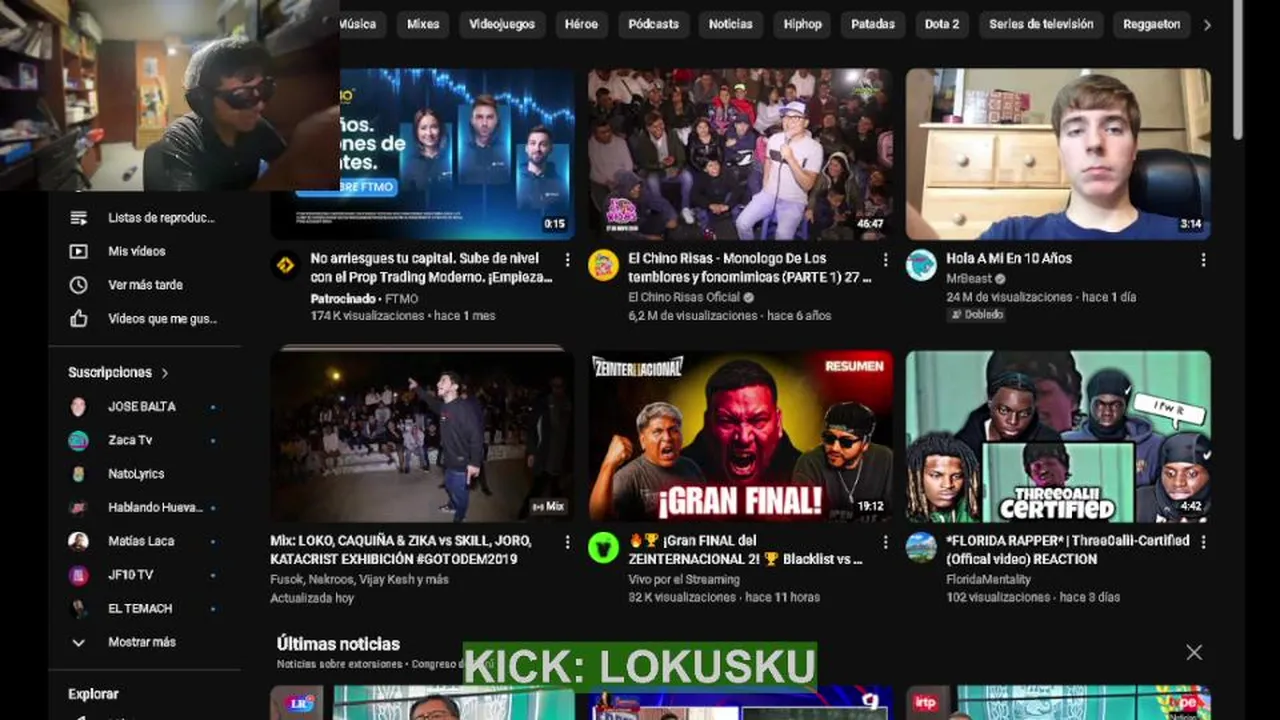
Task: Select the Noticias filter chip
Action: [730, 24]
